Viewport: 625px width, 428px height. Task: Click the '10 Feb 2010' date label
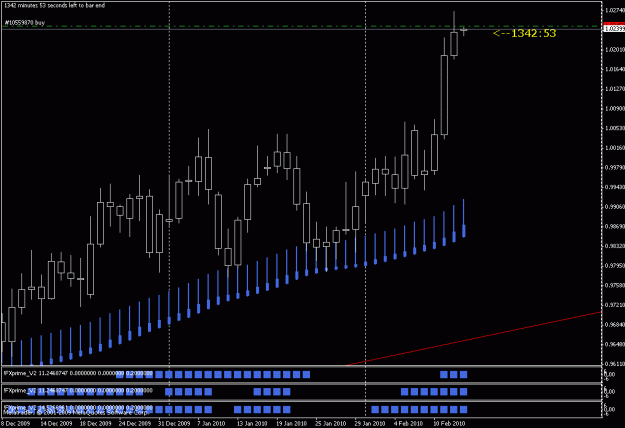coord(449,423)
